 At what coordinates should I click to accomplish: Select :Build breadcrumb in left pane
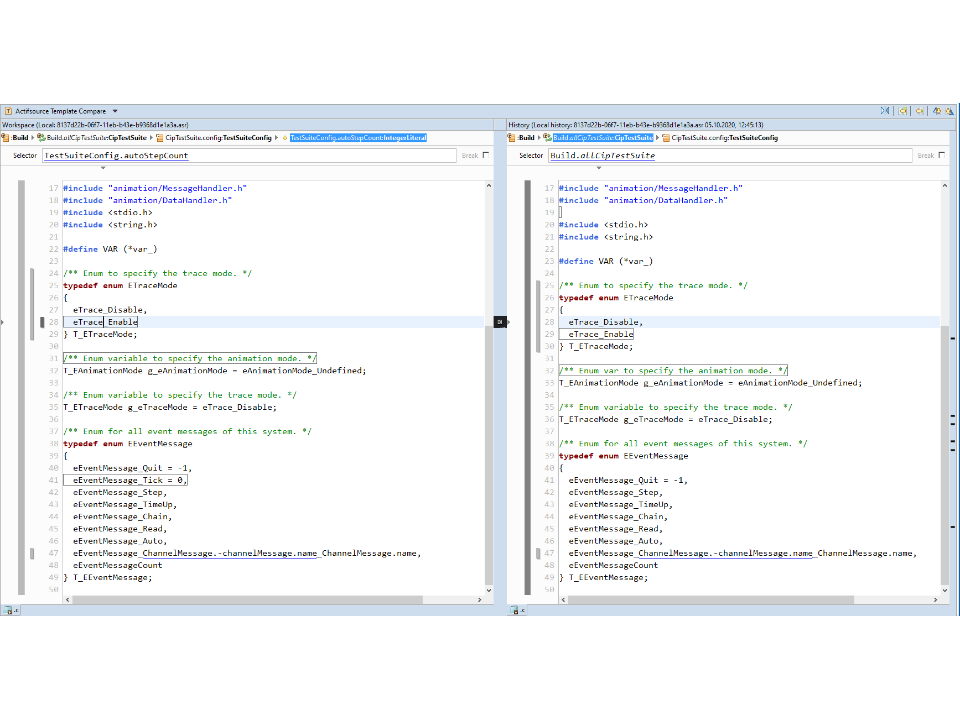(x=20, y=137)
